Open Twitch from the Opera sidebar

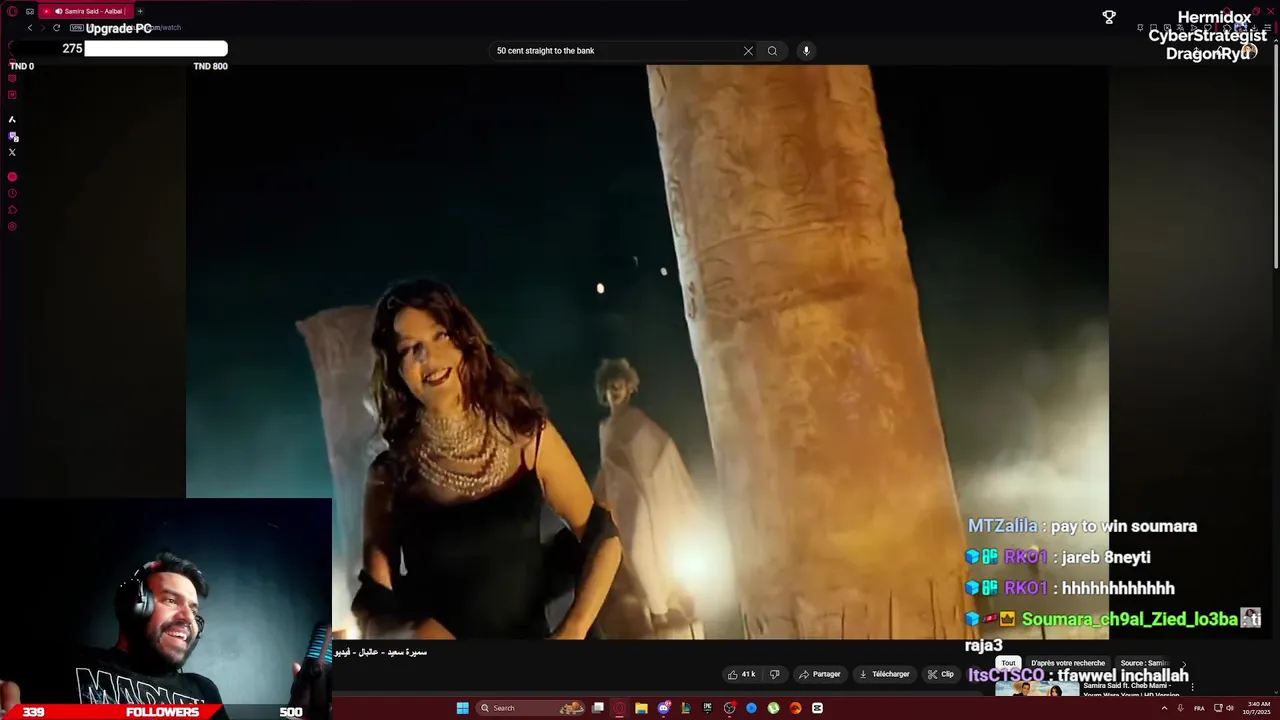pyautogui.click(x=13, y=136)
